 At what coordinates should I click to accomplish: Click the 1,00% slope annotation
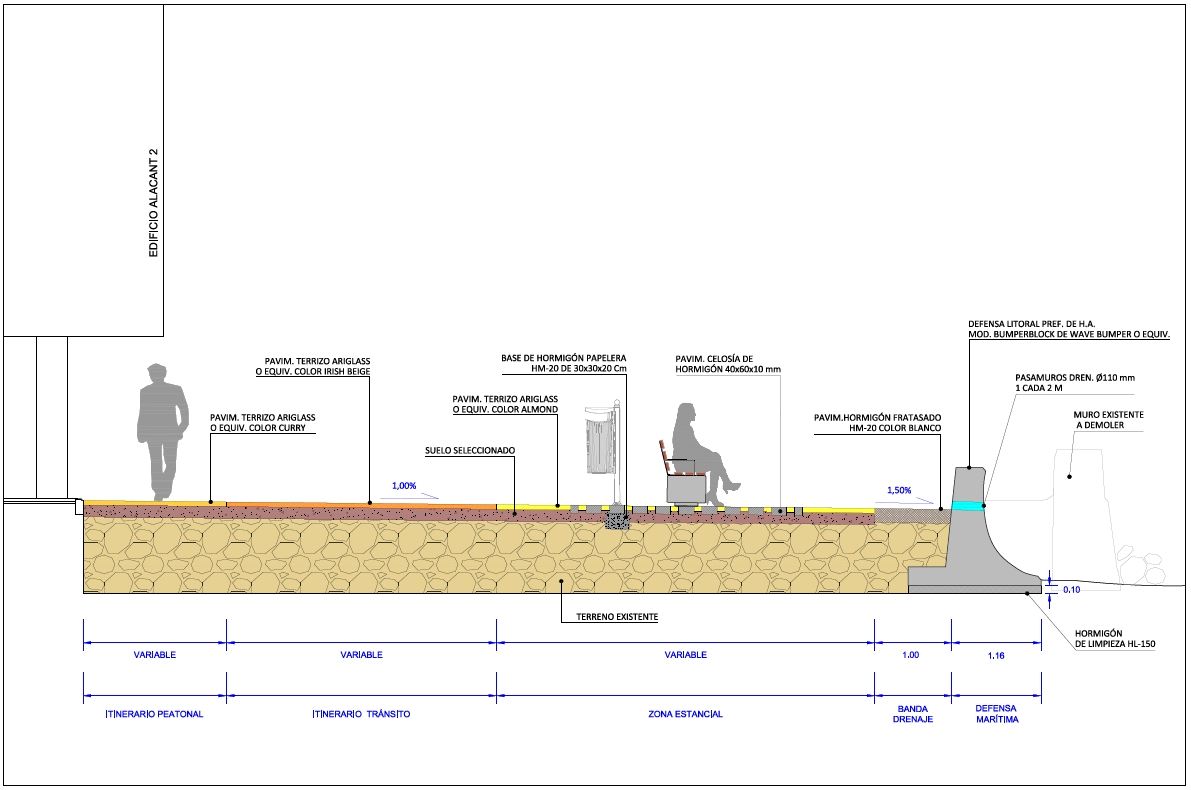[403, 486]
